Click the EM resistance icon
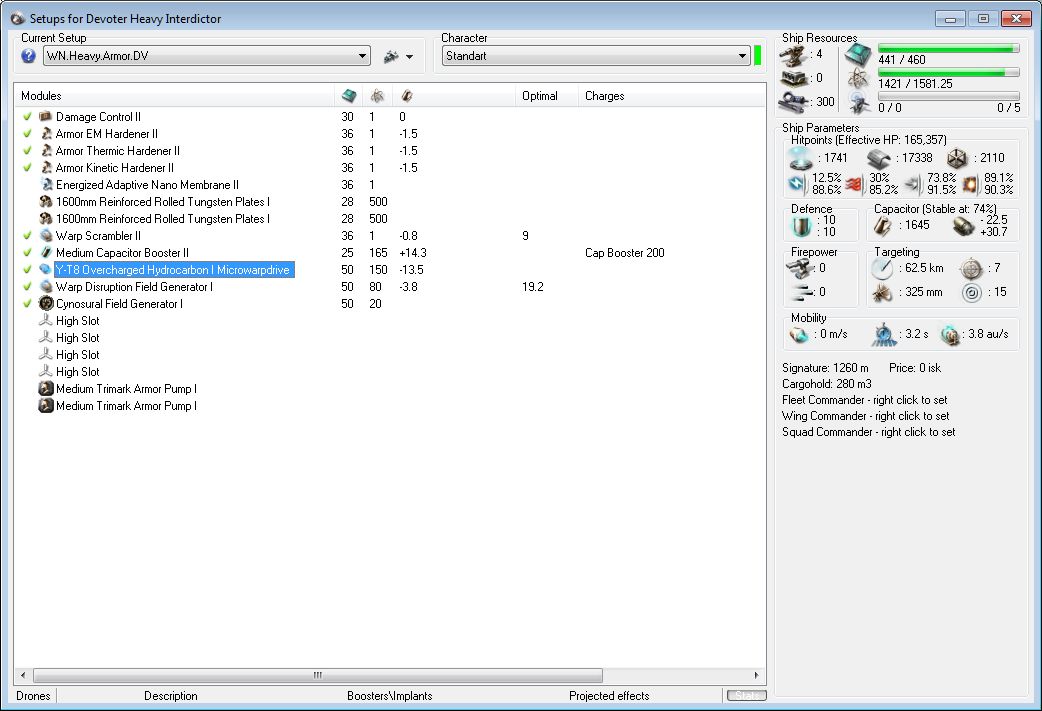This screenshot has height=711, width=1042. tap(797, 183)
